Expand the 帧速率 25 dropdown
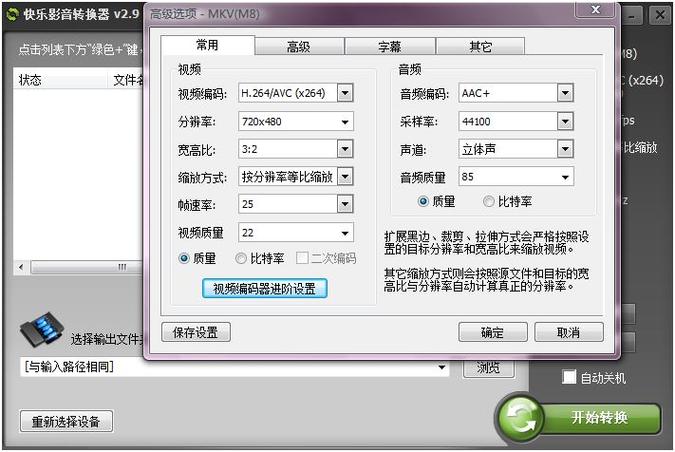Screen dimensions: 675x452 pyautogui.click(x=345, y=204)
